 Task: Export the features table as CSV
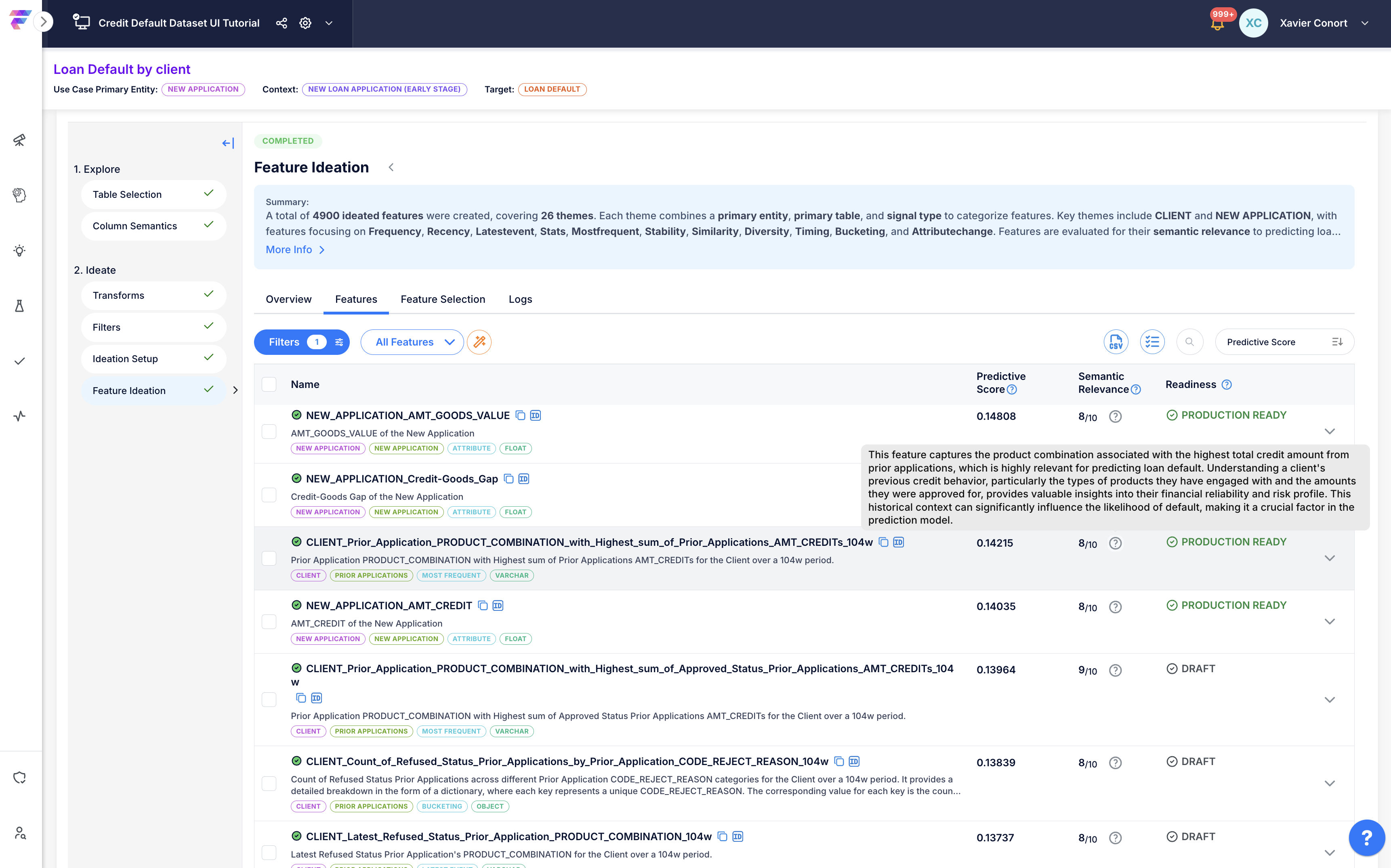point(1116,342)
